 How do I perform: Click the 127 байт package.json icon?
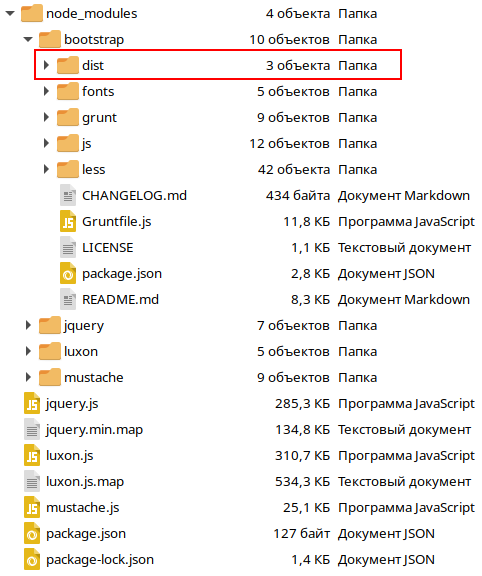(x=32, y=534)
